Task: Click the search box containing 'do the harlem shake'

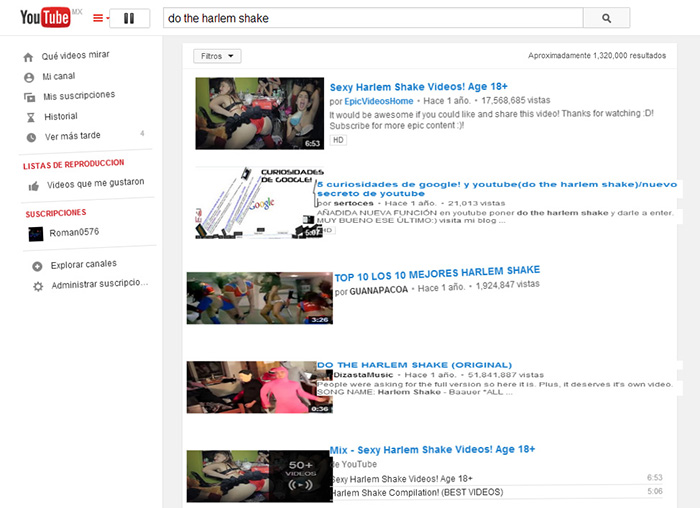Action: (x=373, y=18)
